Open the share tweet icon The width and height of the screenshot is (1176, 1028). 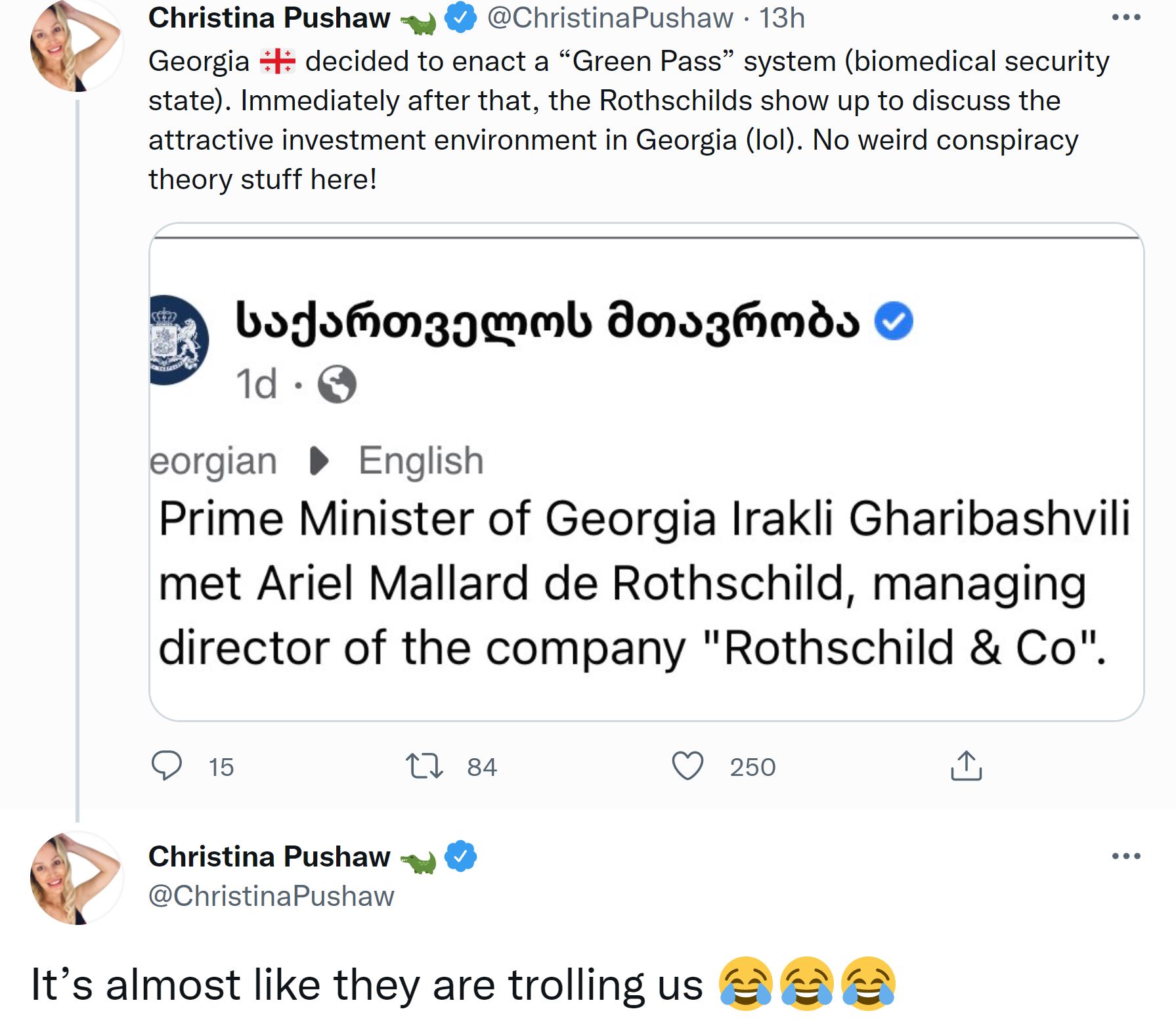point(965,766)
